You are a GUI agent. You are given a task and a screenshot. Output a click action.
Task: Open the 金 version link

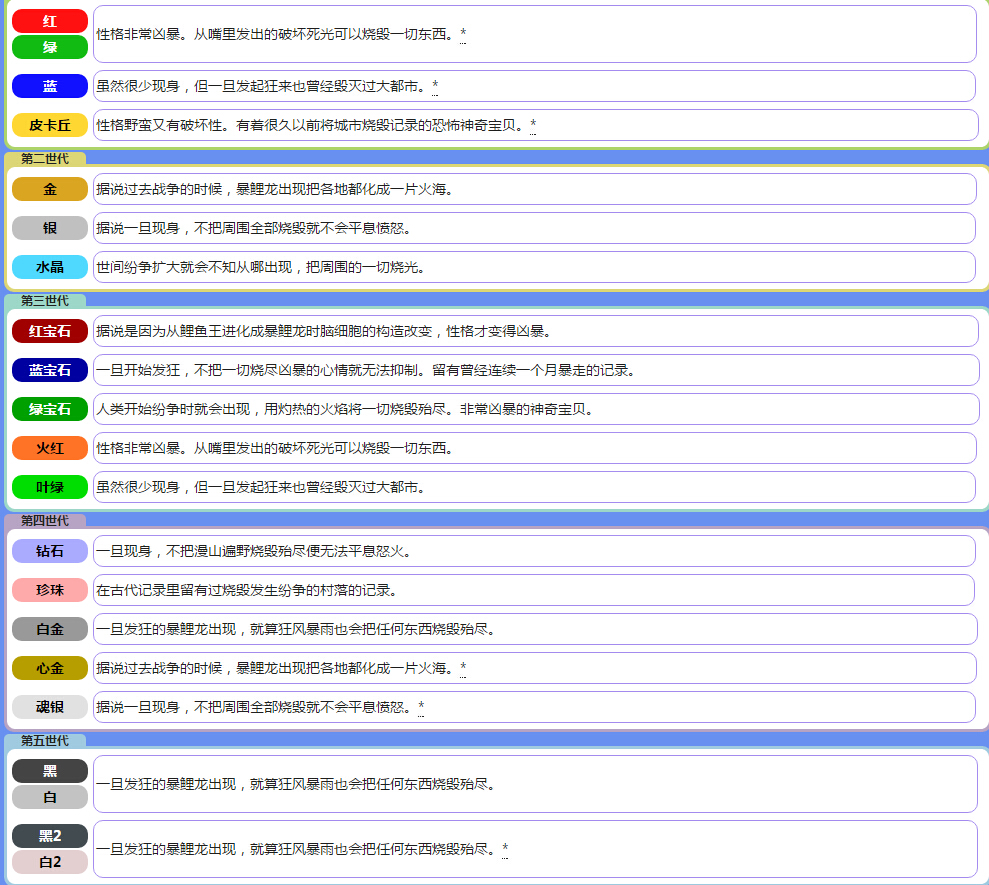(x=50, y=189)
